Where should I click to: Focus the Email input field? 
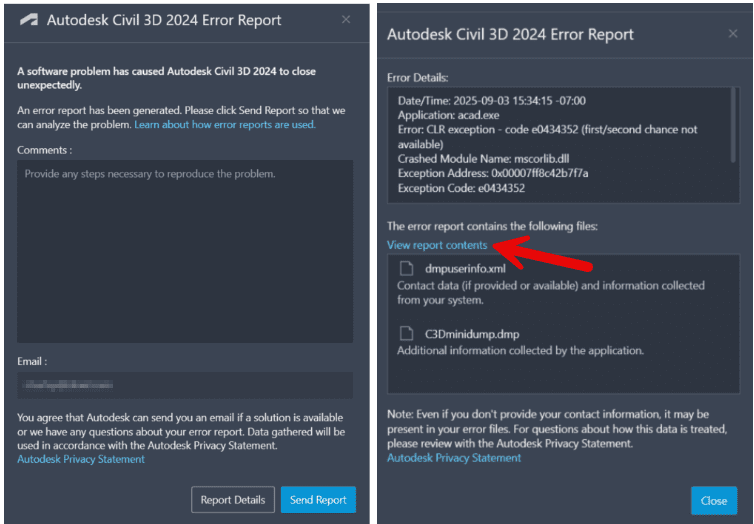click(185, 384)
